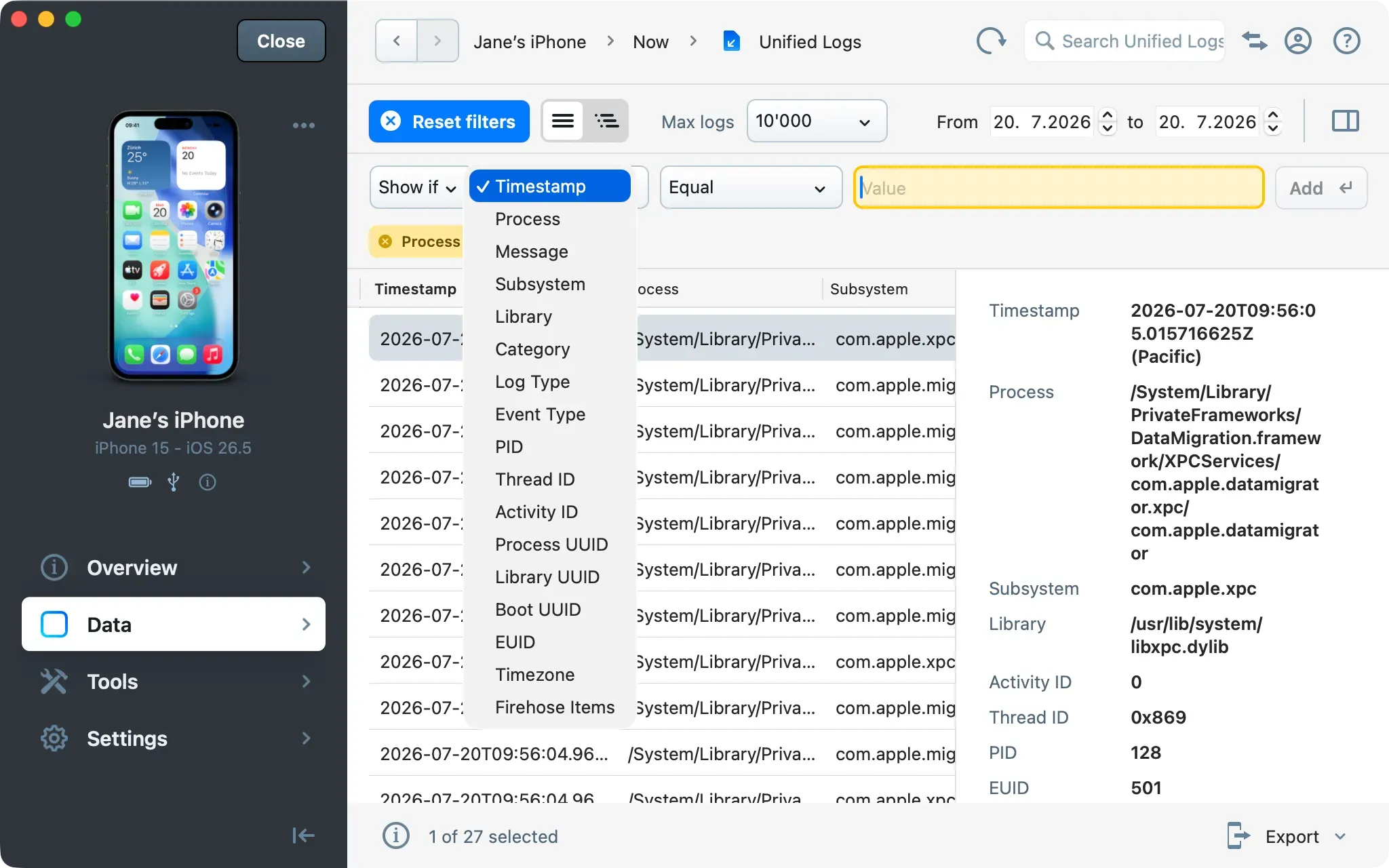Expand the Settings section chevron
This screenshot has width=1389, height=868.
tap(307, 738)
